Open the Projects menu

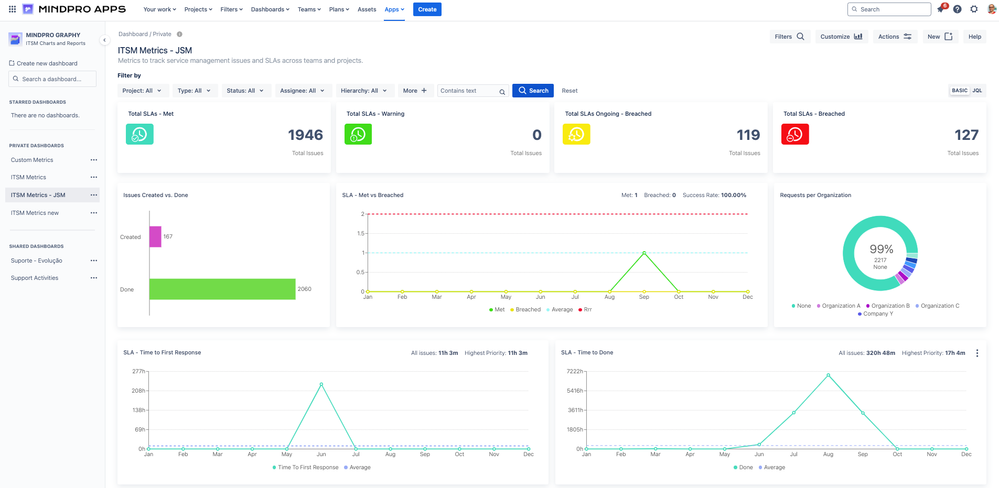point(199,10)
